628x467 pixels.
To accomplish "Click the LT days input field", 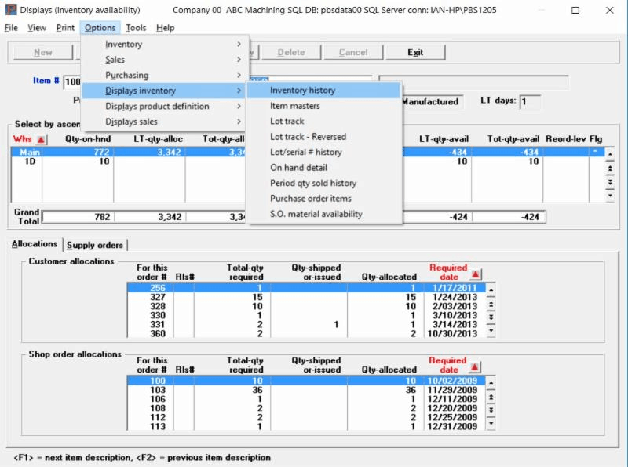I will pyautogui.click(x=529, y=101).
